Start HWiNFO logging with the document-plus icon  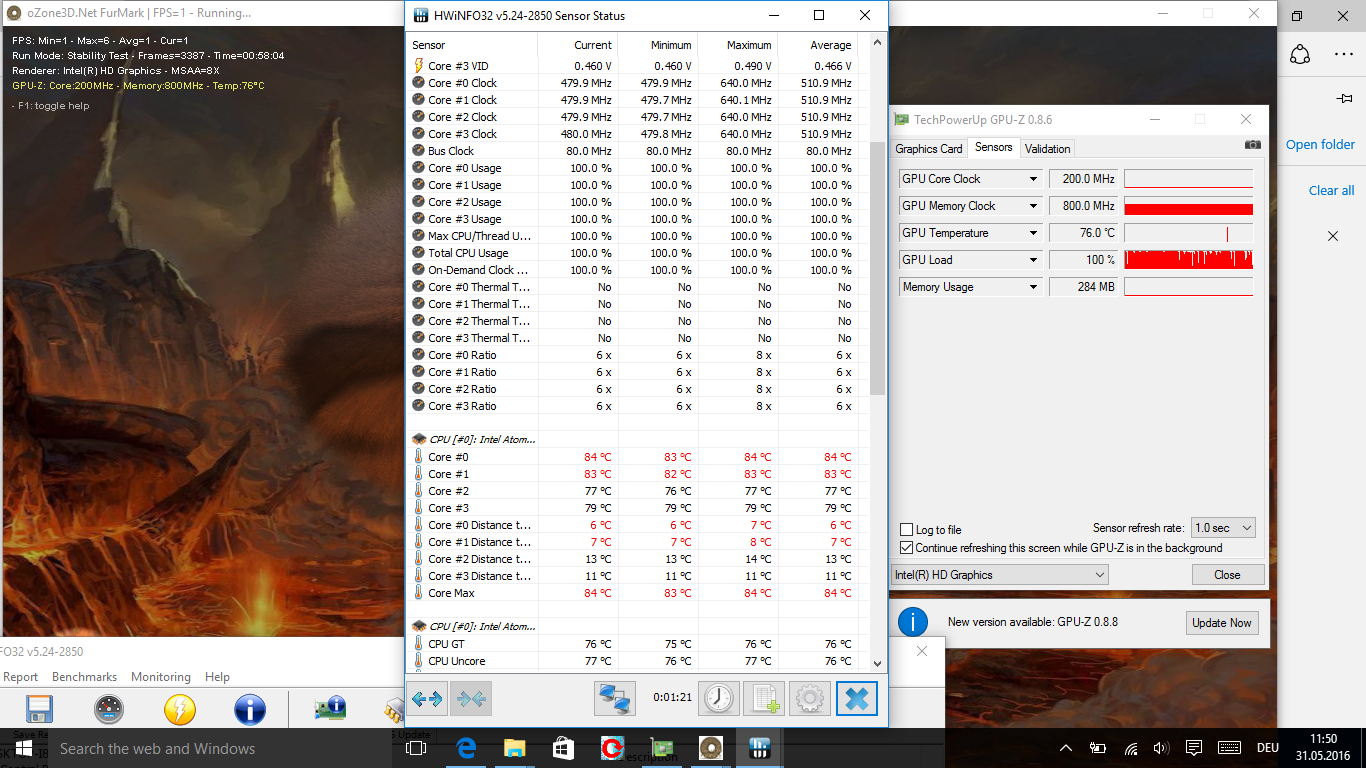click(x=764, y=699)
